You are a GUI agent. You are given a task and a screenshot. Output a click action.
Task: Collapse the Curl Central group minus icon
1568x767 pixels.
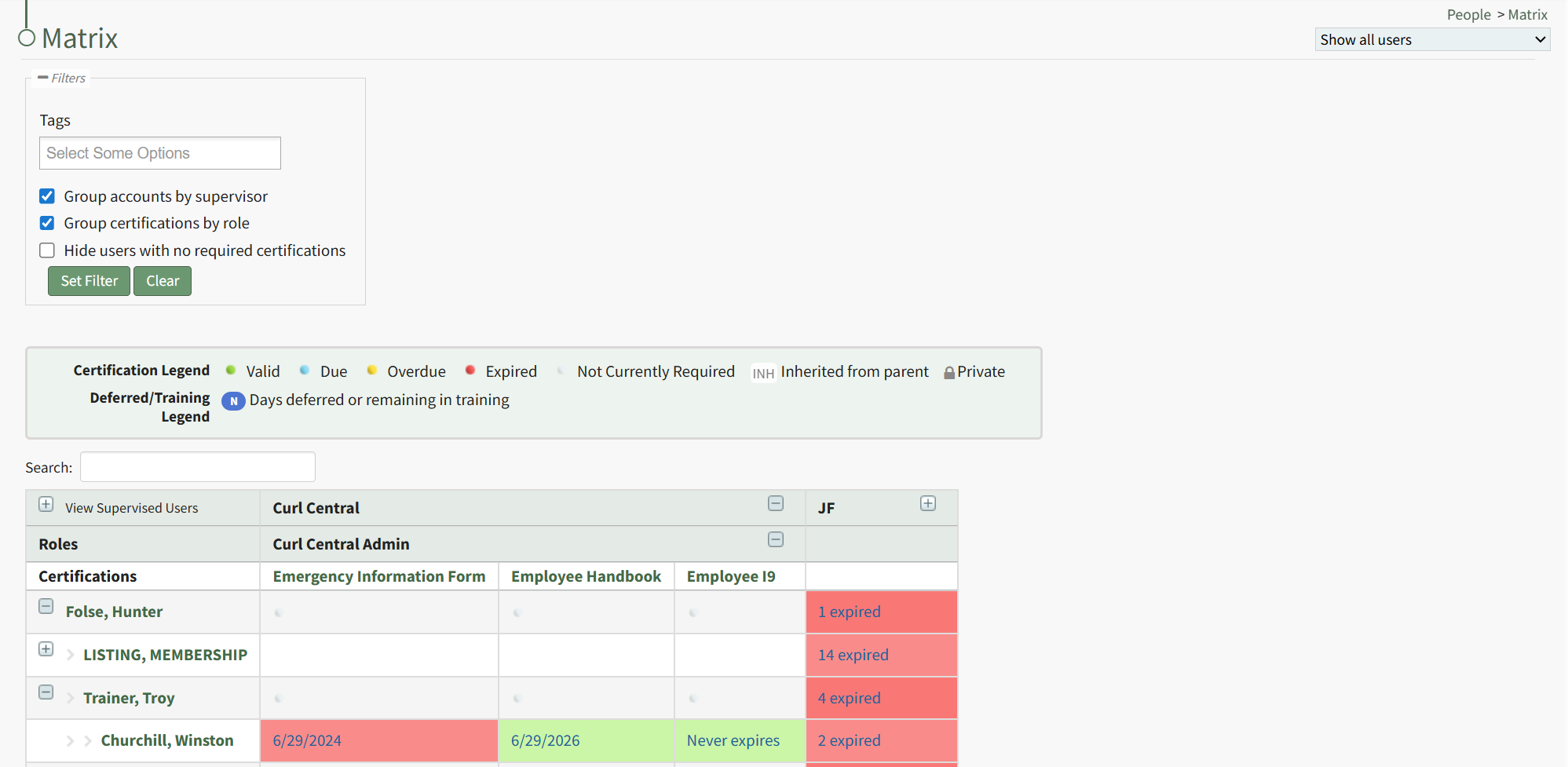coord(775,504)
